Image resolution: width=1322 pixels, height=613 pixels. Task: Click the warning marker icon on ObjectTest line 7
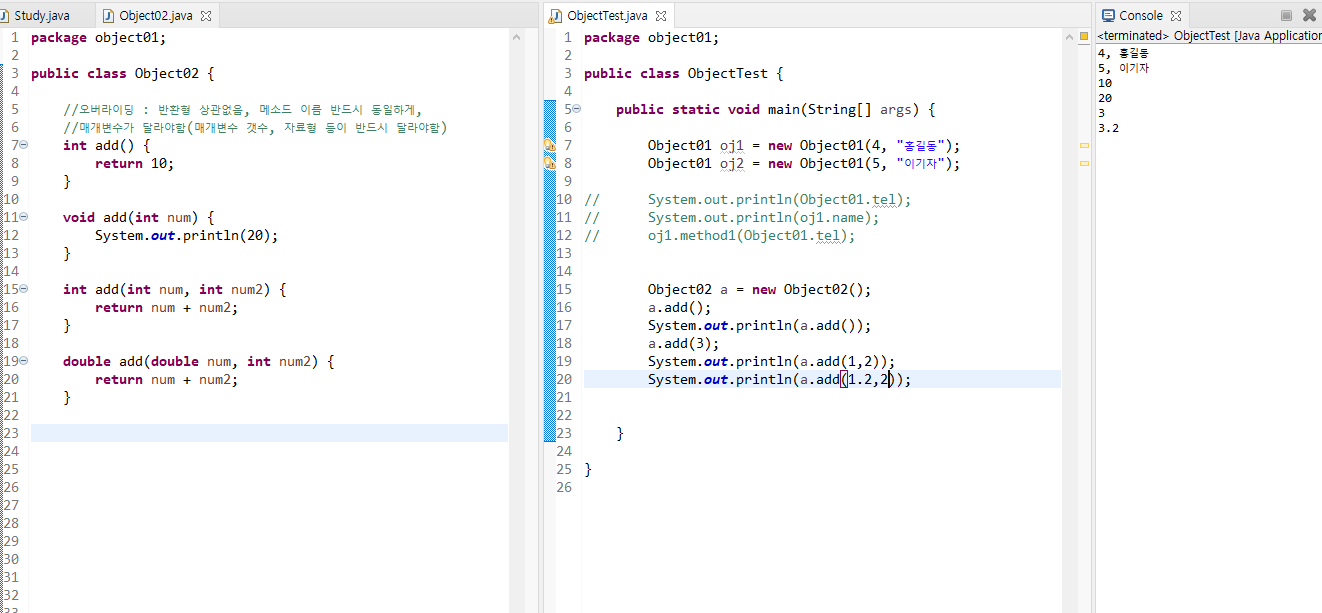point(549,145)
